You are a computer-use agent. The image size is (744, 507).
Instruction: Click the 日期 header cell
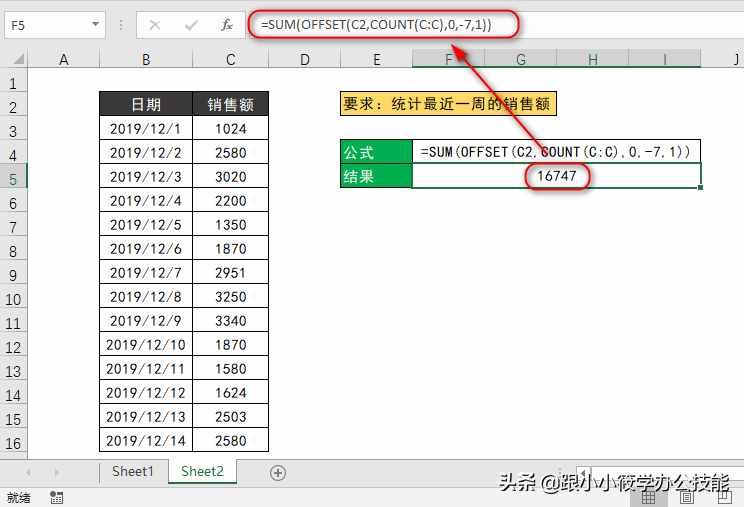(146, 104)
